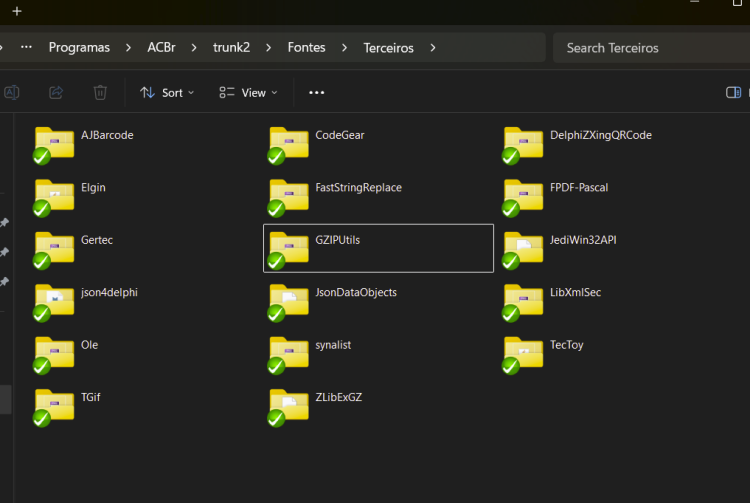This screenshot has height=503, width=750.
Task: Select the FPDF-Pascal folder icon
Action: 522,197
